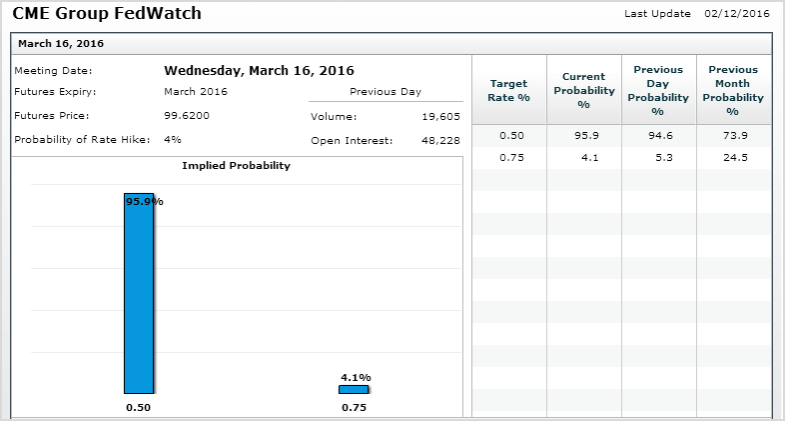The height and width of the screenshot is (421, 785).
Task: Click the 4.1% label above the bar
Action: click(x=356, y=377)
